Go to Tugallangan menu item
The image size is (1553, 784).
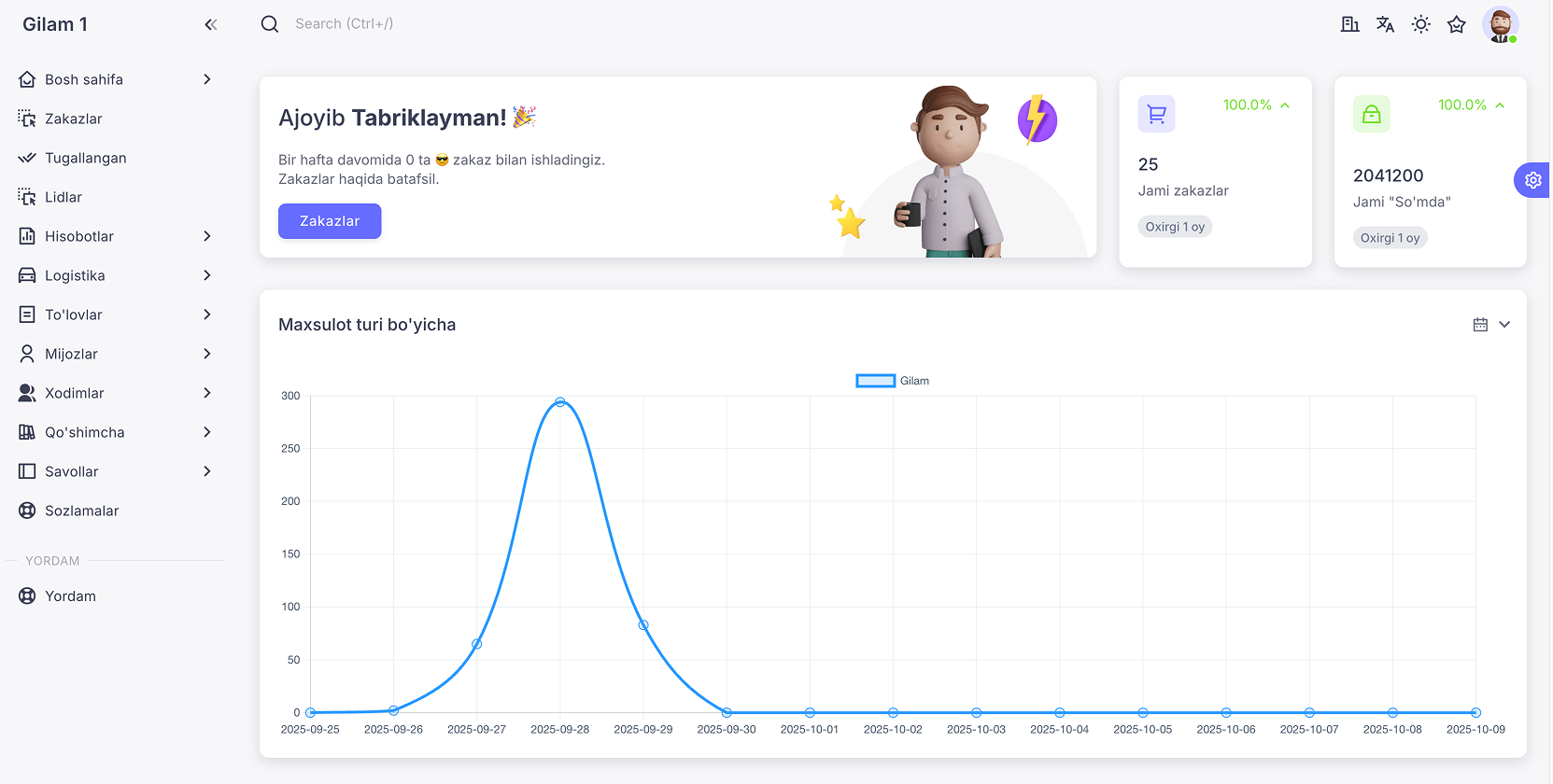85,158
